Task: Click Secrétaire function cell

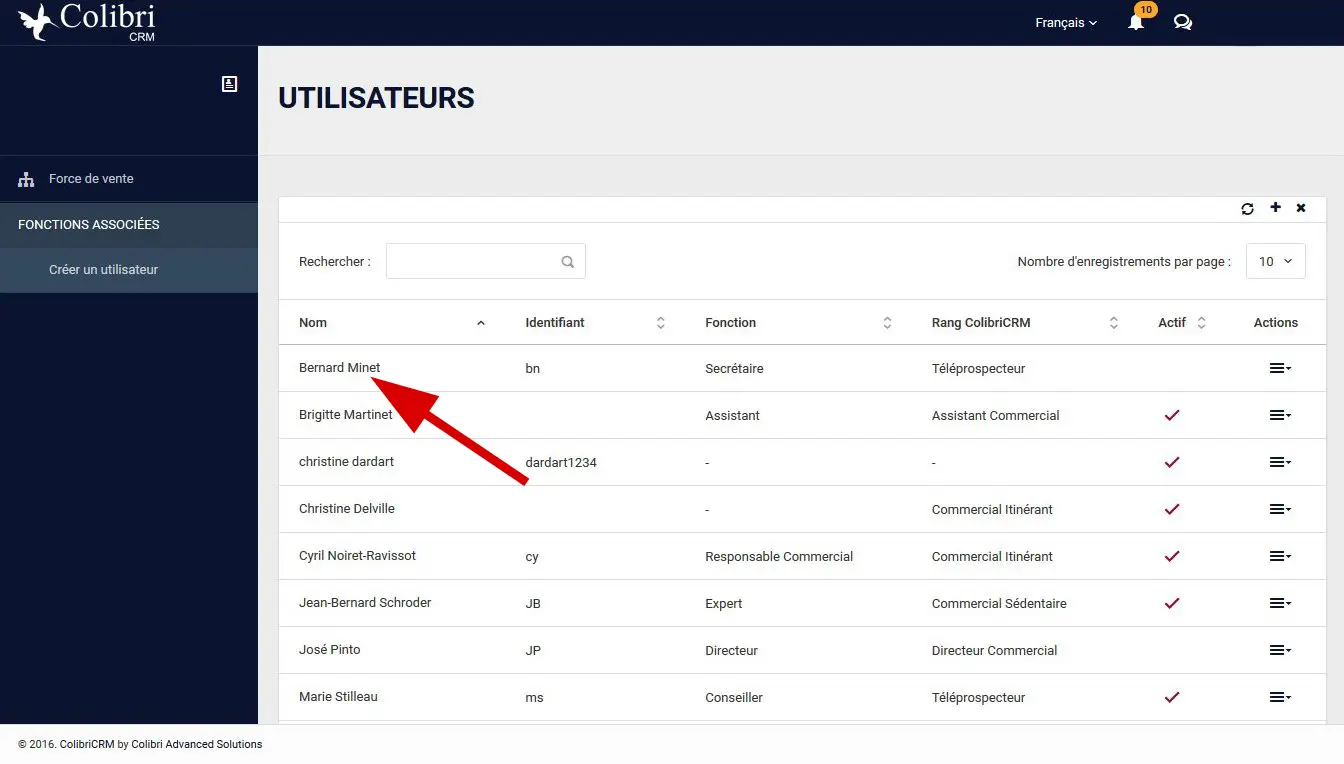Action: click(x=734, y=369)
